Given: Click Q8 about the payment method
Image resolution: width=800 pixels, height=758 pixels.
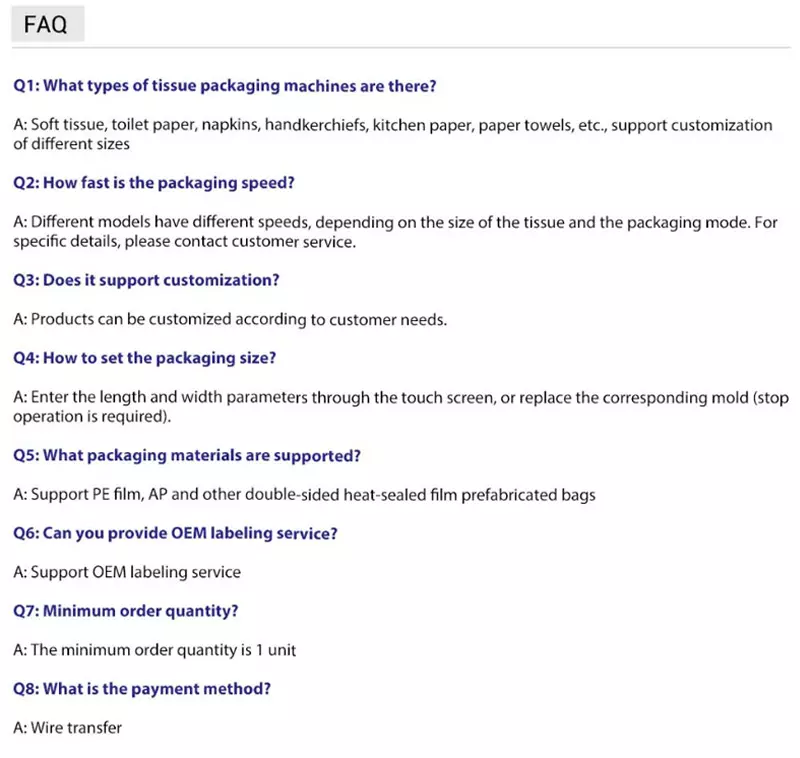Looking at the screenshot, I should coord(142,688).
